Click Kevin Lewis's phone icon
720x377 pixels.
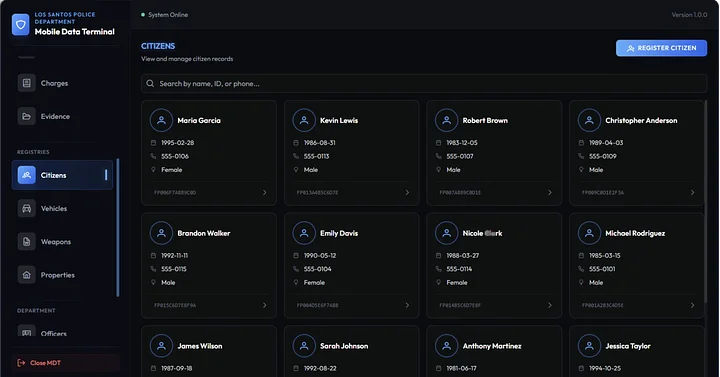click(x=296, y=156)
